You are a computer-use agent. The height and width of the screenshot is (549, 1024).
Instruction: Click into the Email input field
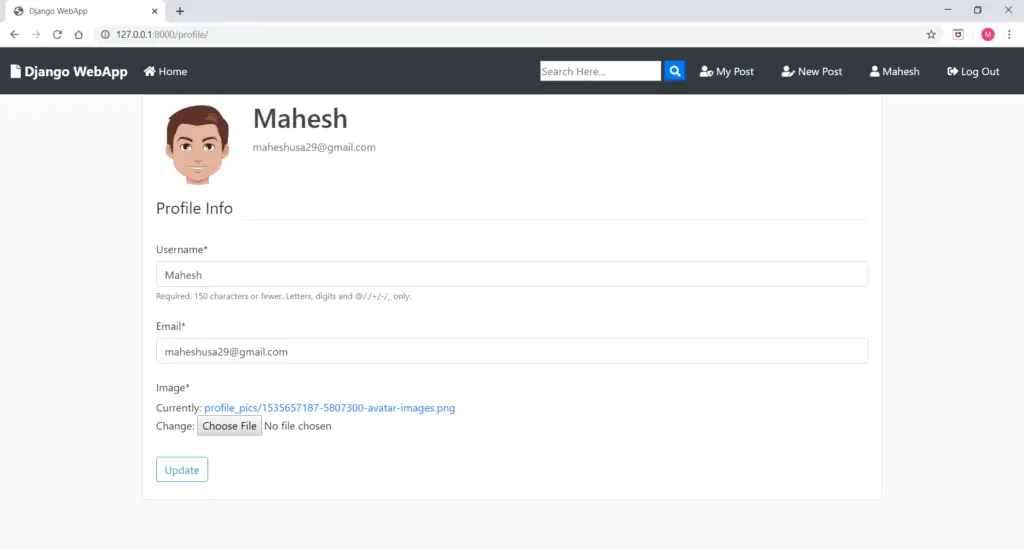[x=511, y=352]
